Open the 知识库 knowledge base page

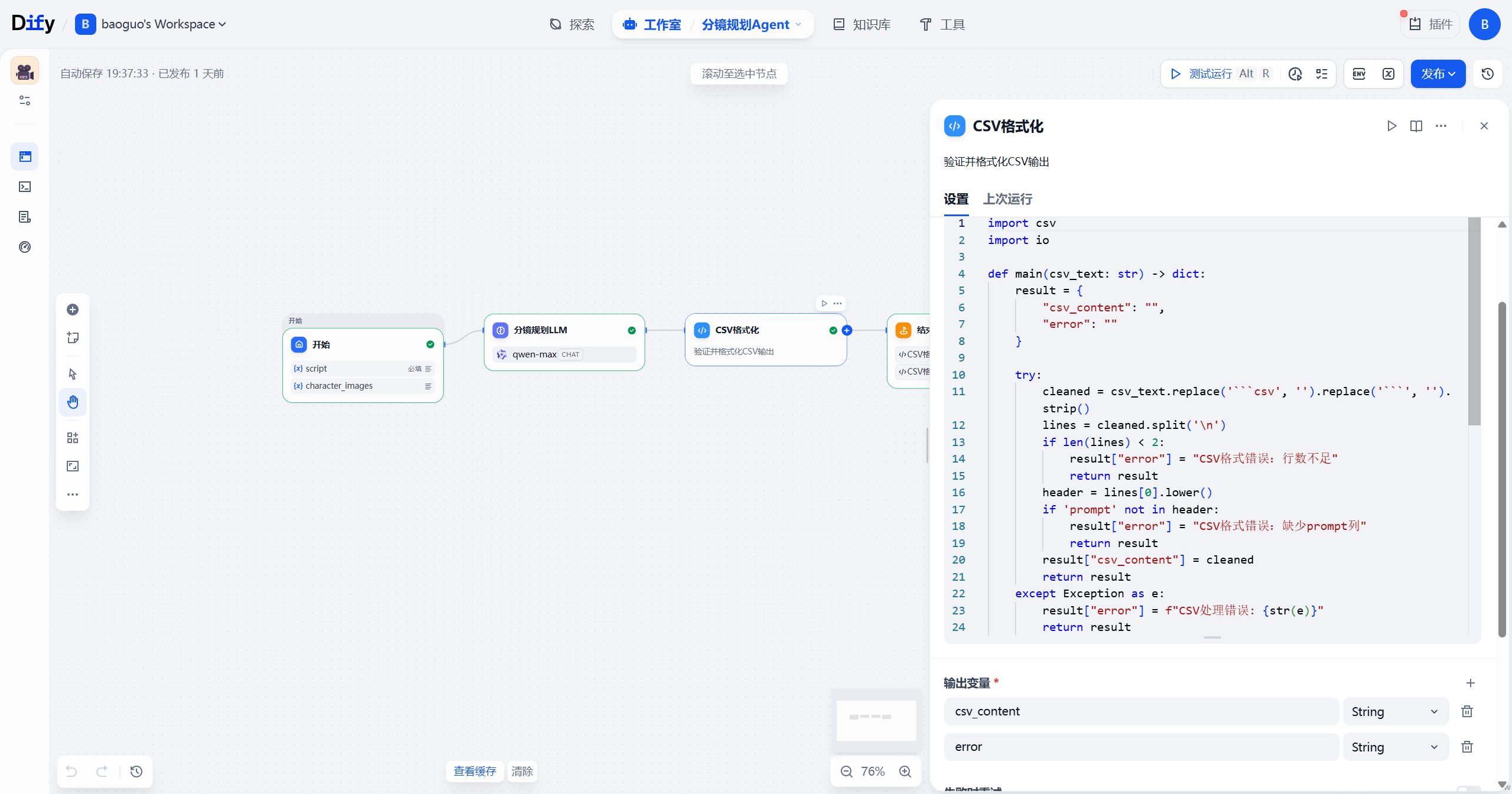coord(862,24)
